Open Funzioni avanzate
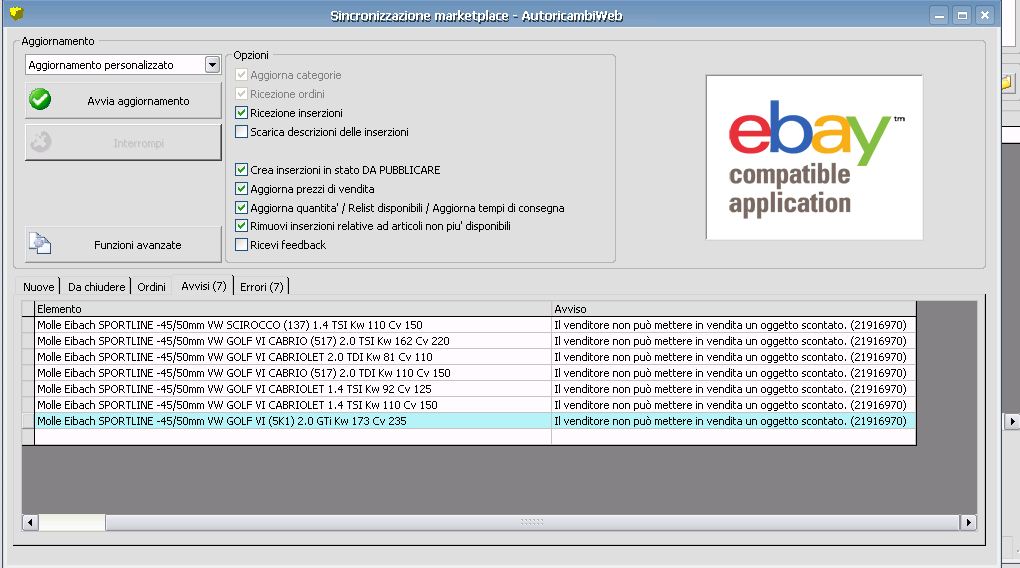Screen dimensions: 1020x568 (123, 245)
